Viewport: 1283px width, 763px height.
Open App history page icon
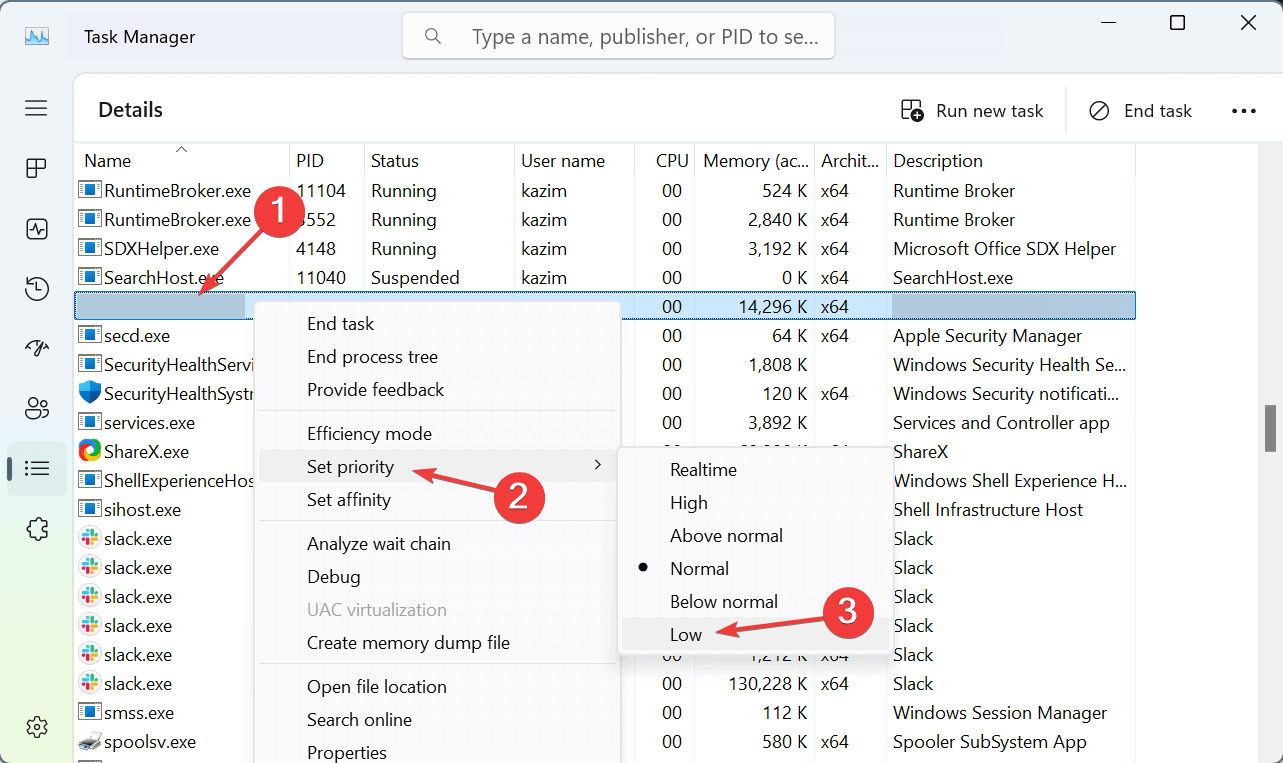37,289
